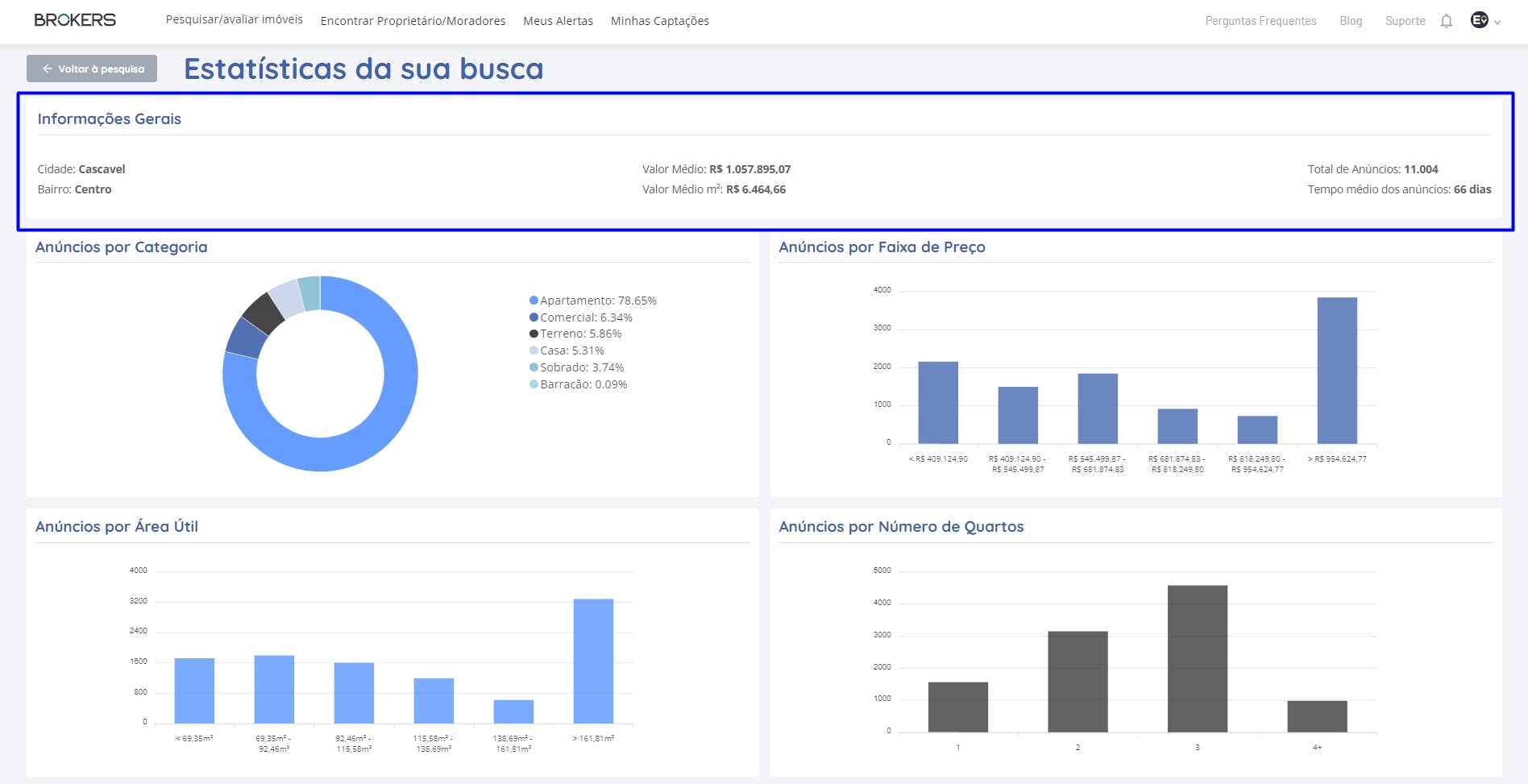The height and width of the screenshot is (784, 1528).
Task: Click the 'R$ 6.464,66' per m² value
Action: coord(756,189)
